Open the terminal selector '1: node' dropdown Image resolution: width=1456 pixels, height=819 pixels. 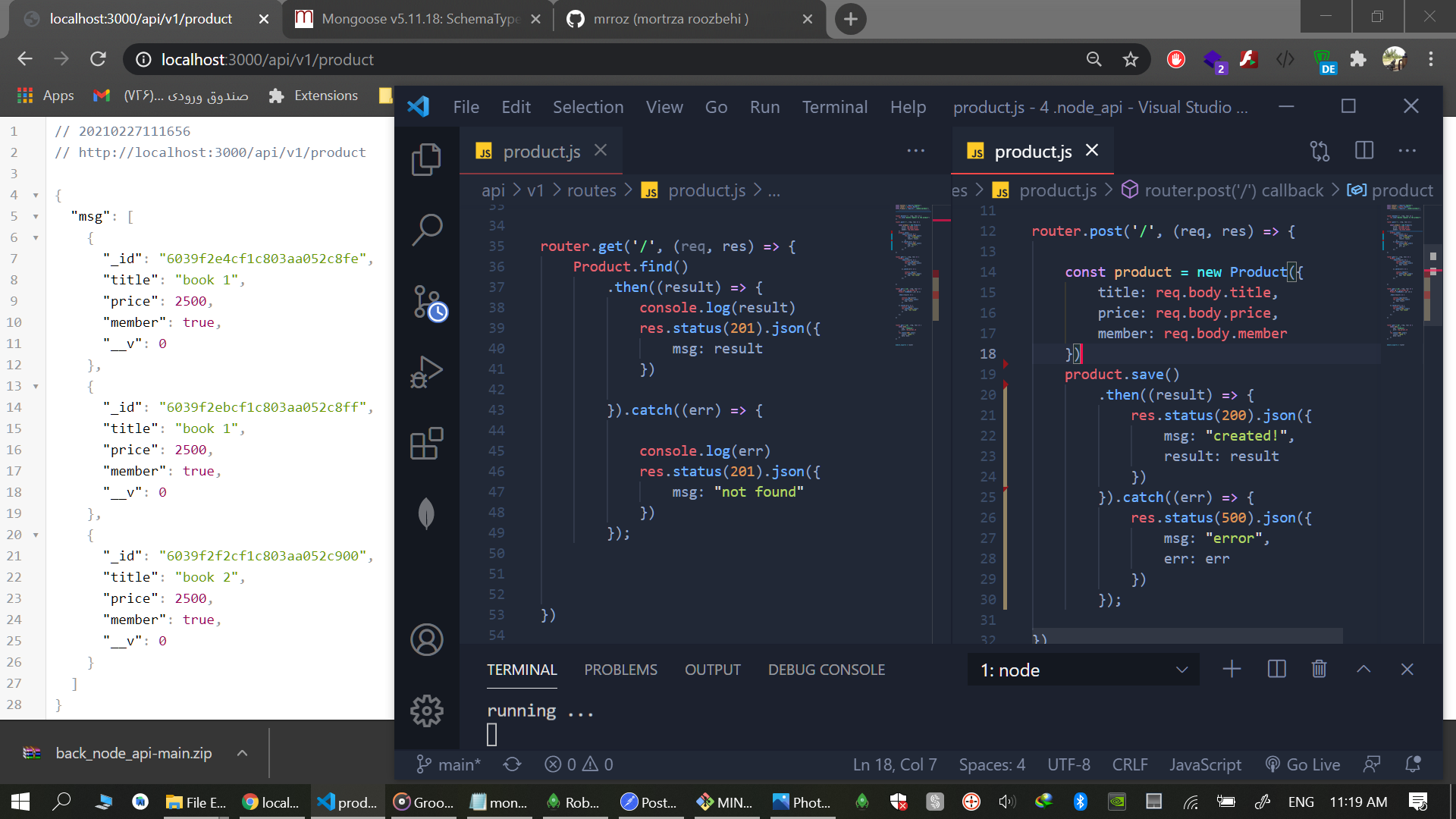pyautogui.click(x=1083, y=670)
